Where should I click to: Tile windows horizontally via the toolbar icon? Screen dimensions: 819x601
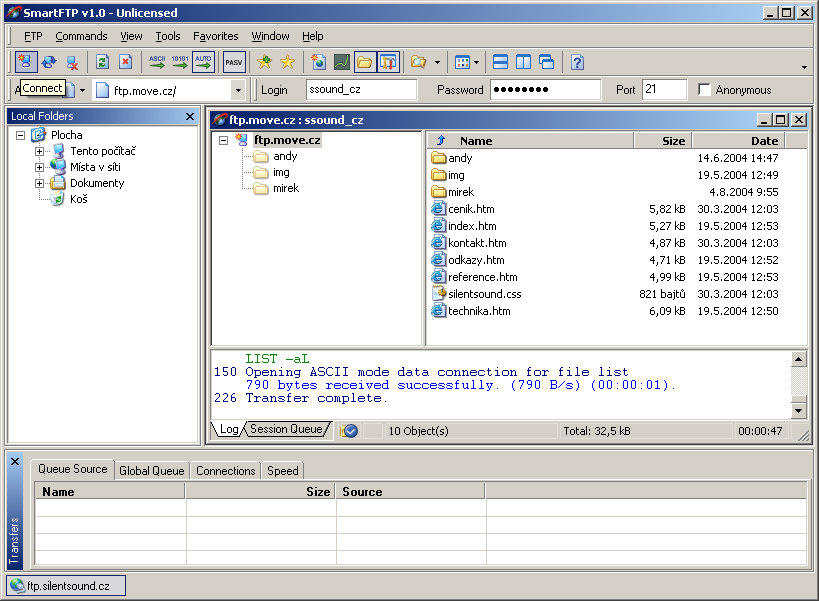[500, 62]
